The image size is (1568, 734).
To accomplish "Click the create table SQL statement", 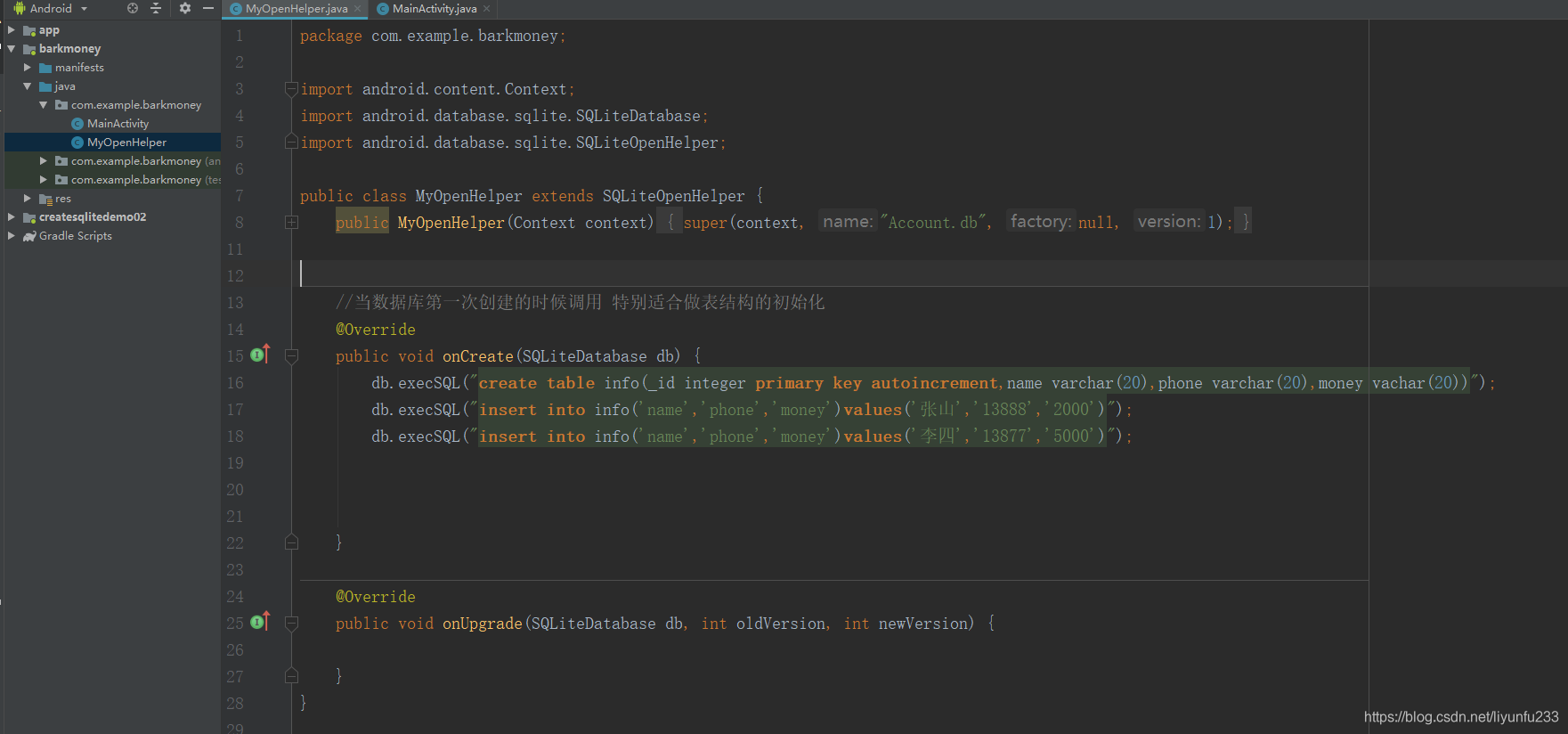I will coord(974,383).
